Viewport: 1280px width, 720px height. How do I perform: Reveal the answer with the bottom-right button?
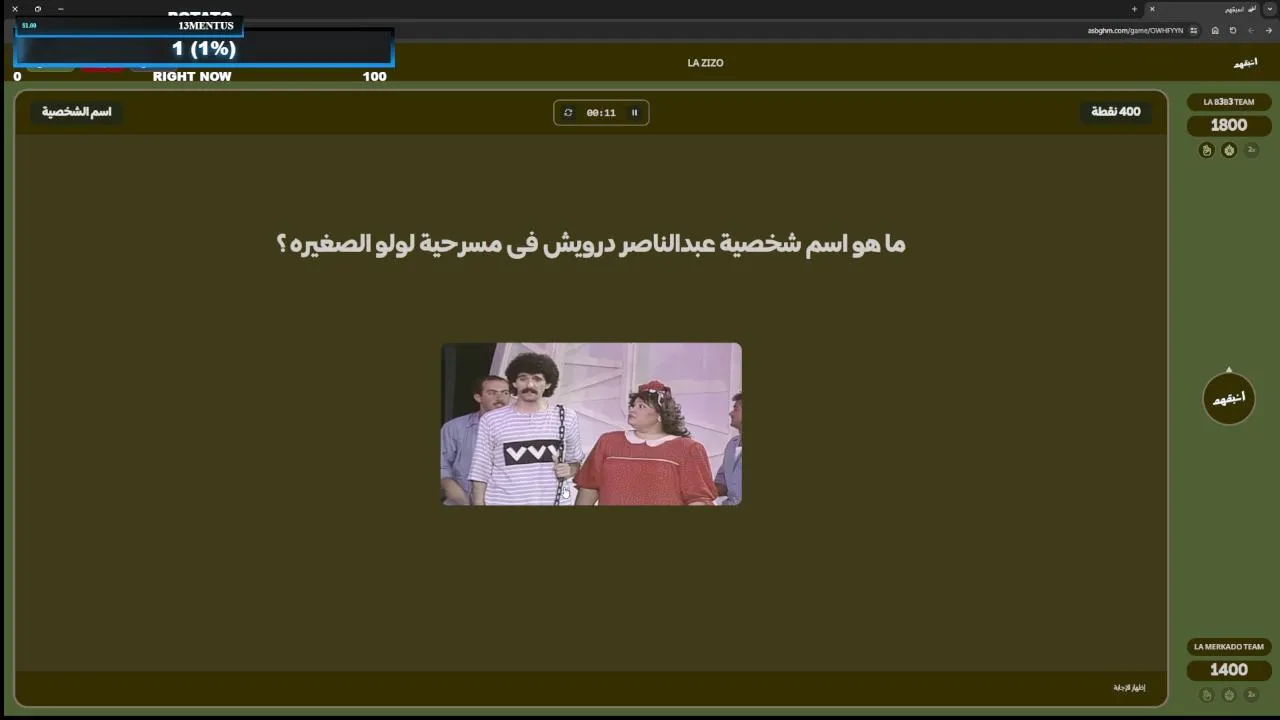[x=1129, y=688]
